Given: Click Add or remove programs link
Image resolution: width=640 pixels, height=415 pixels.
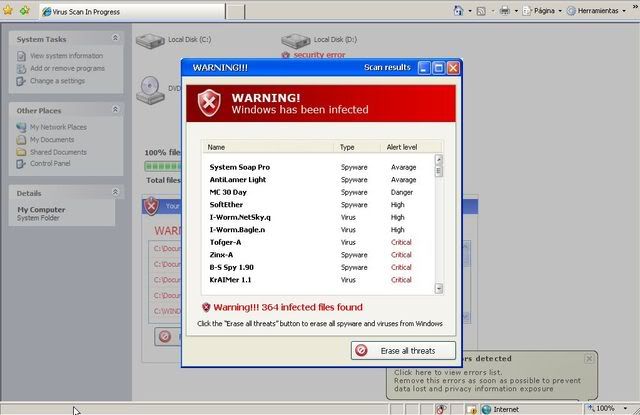Looking at the screenshot, I should [68, 68].
